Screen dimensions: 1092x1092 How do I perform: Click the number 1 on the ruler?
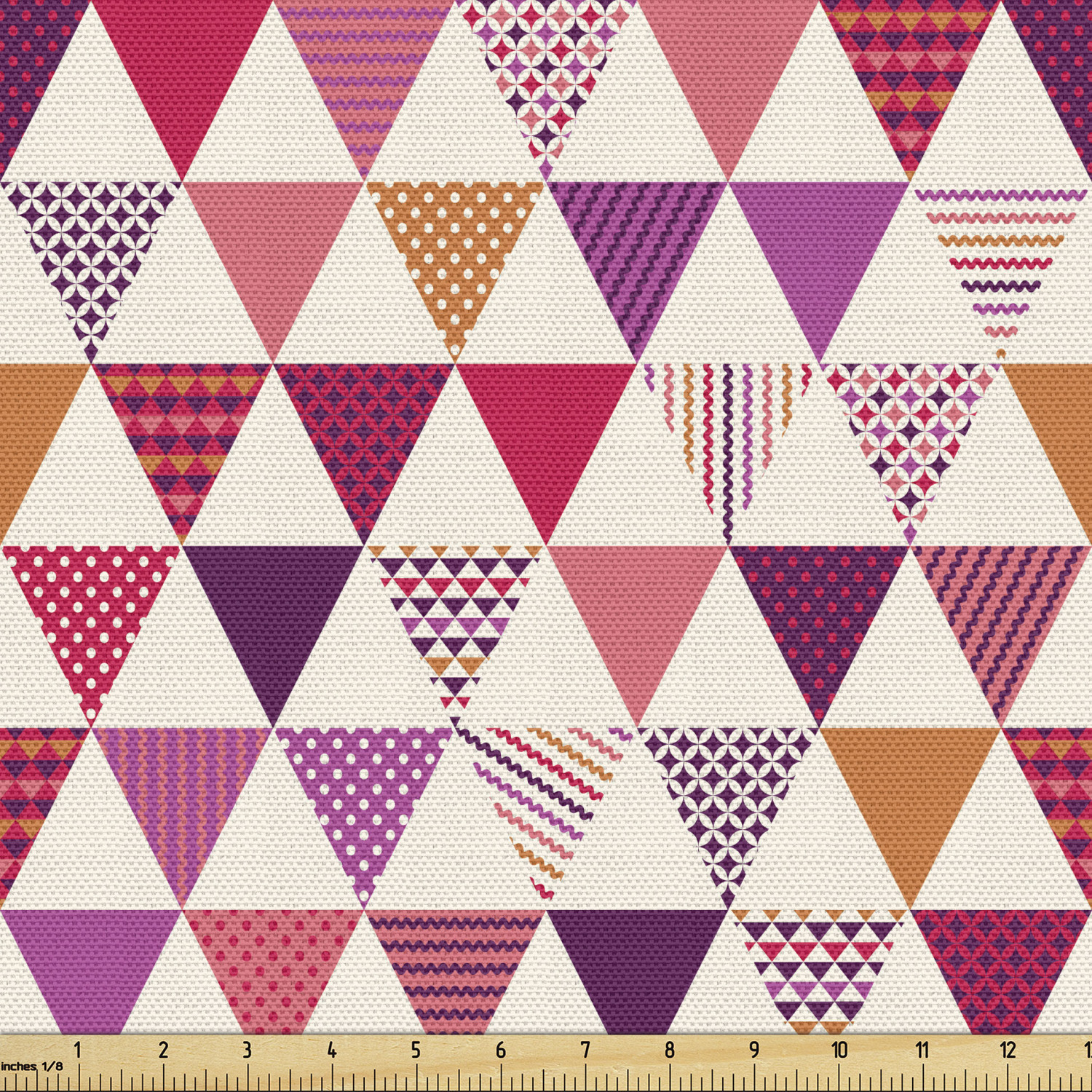click(78, 1050)
